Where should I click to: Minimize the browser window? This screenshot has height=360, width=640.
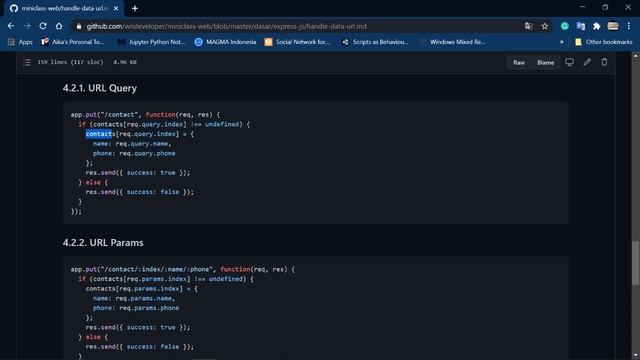pyautogui.click(x=582, y=7)
